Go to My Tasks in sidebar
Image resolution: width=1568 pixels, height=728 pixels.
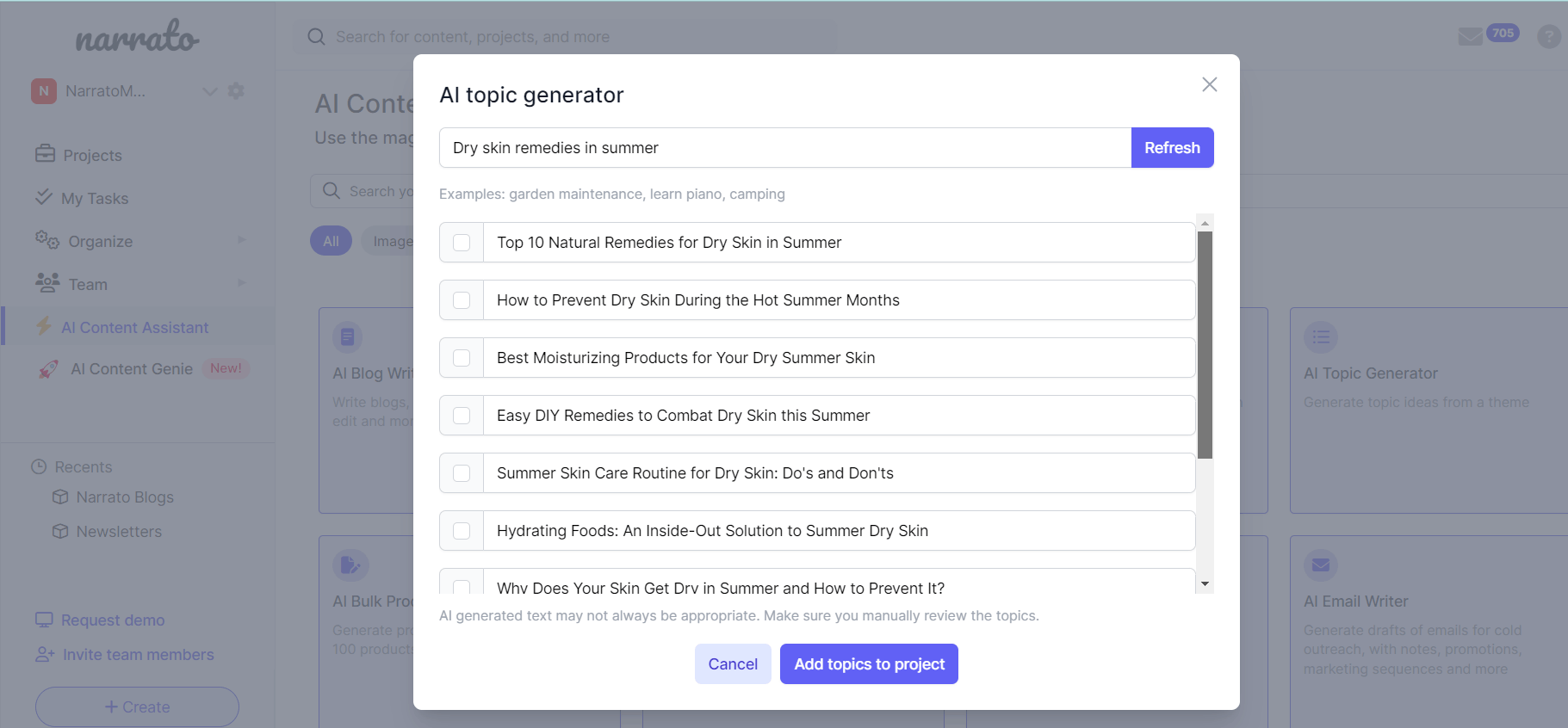pos(94,199)
